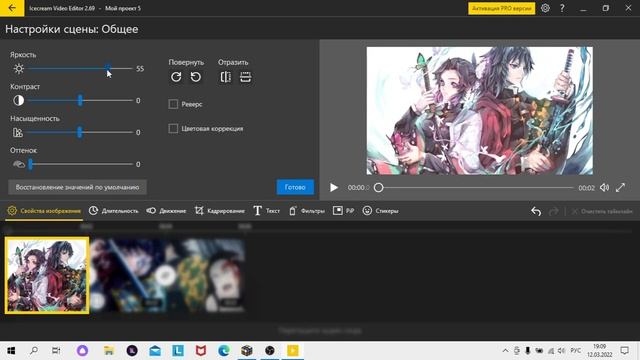Play the preview video
This screenshot has width=640, height=360.
pos(334,187)
